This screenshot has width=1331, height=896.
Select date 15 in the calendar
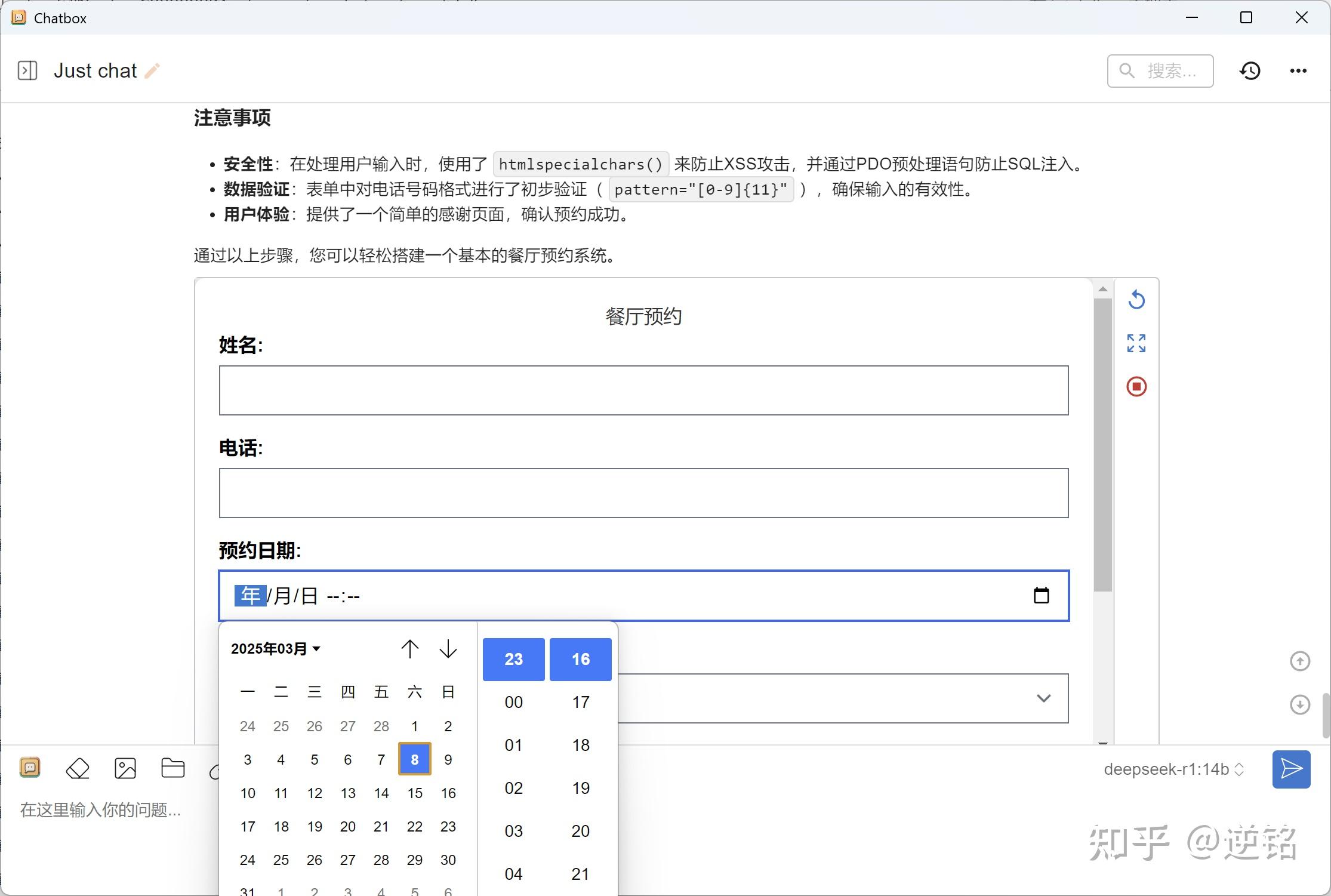415,793
